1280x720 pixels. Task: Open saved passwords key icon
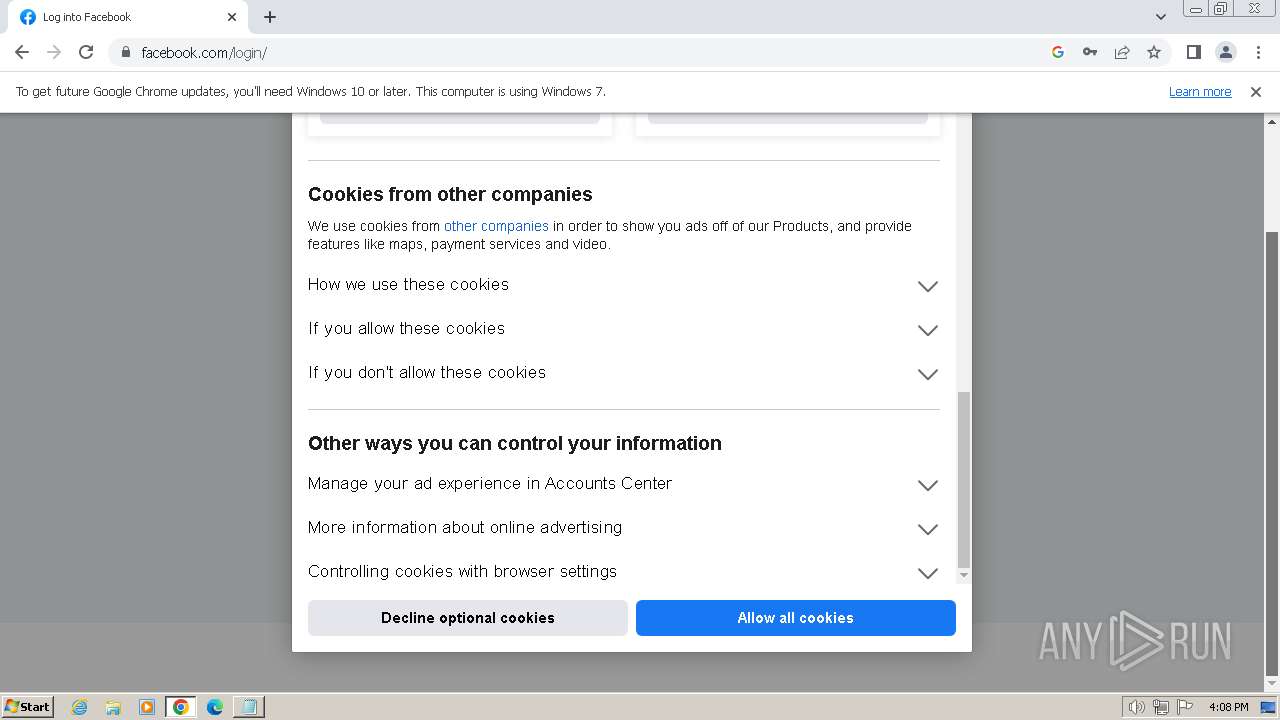pyautogui.click(x=1090, y=52)
